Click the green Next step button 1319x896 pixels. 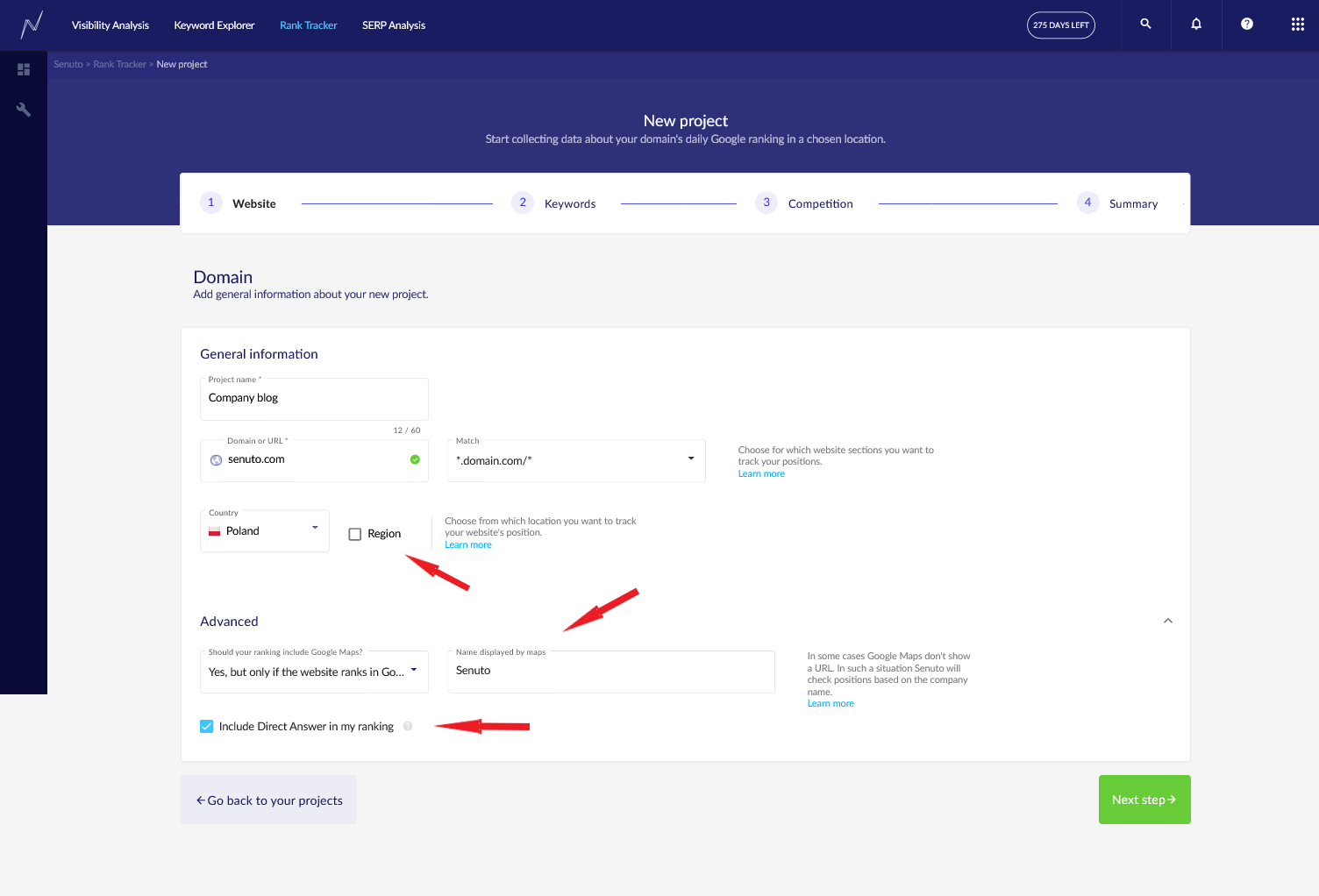[1144, 800]
